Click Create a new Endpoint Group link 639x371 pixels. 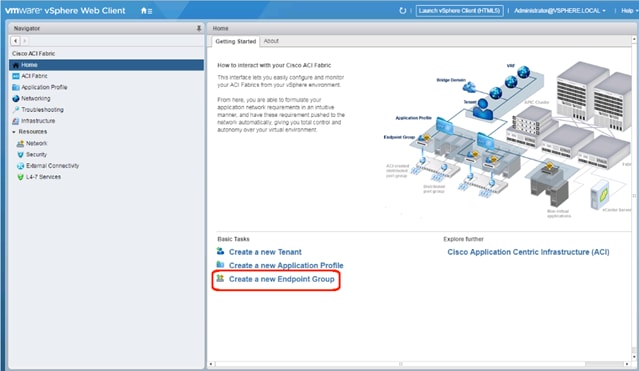point(282,279)
